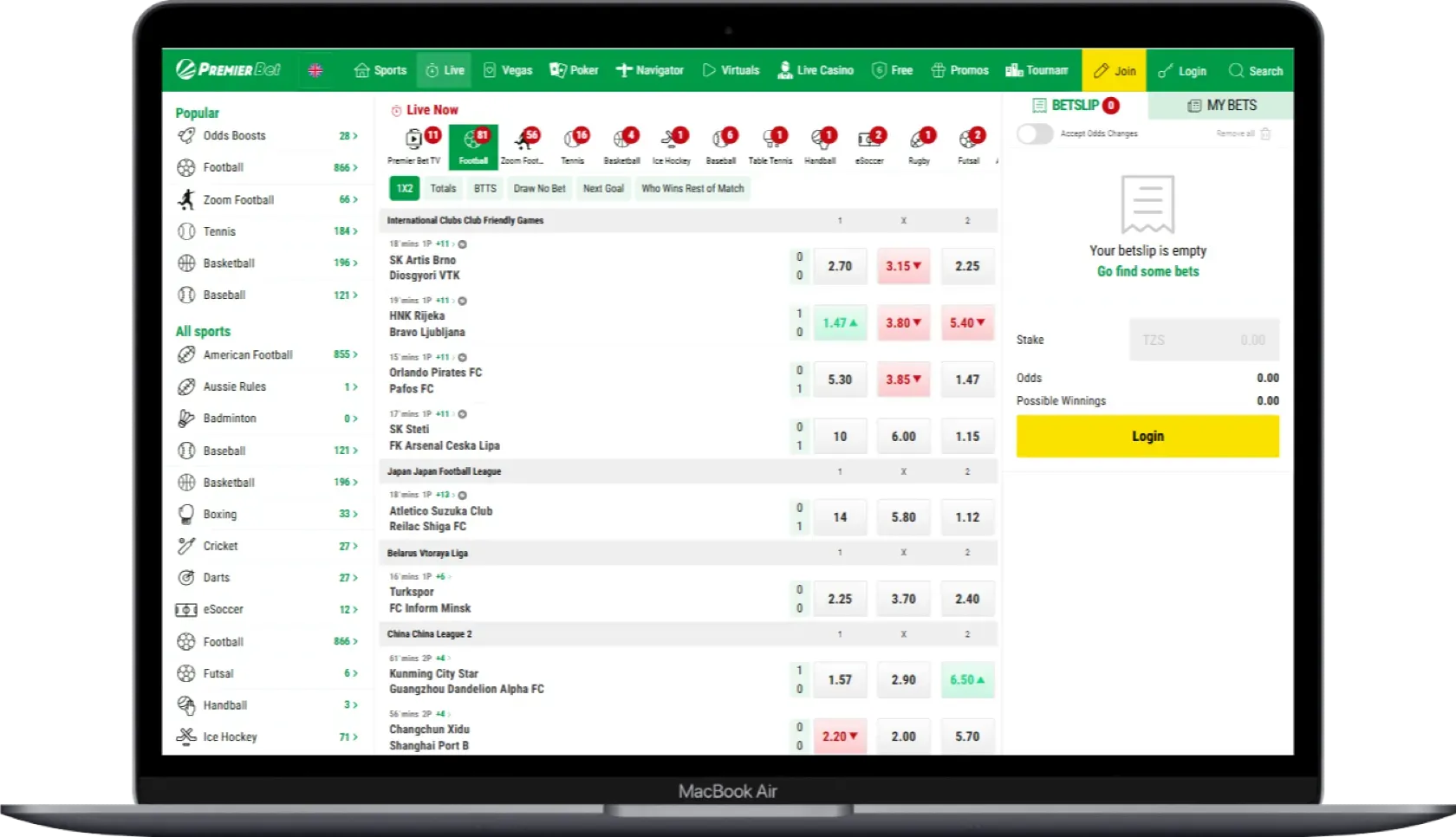
Task: Expand Cricket 27 chevron
Action: (x=355, y=546)
